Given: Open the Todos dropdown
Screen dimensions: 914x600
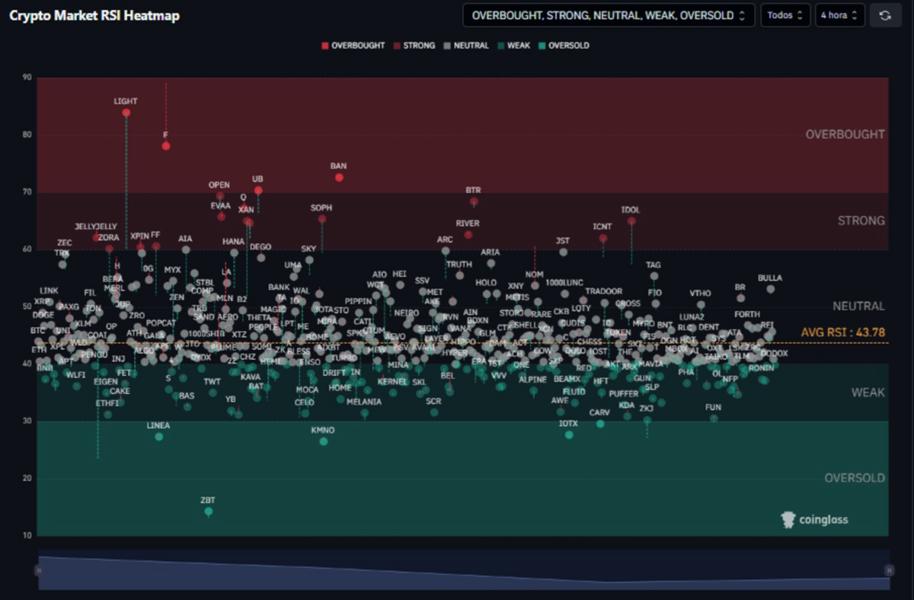Looking at the screenshot, I should coord(784,15).
